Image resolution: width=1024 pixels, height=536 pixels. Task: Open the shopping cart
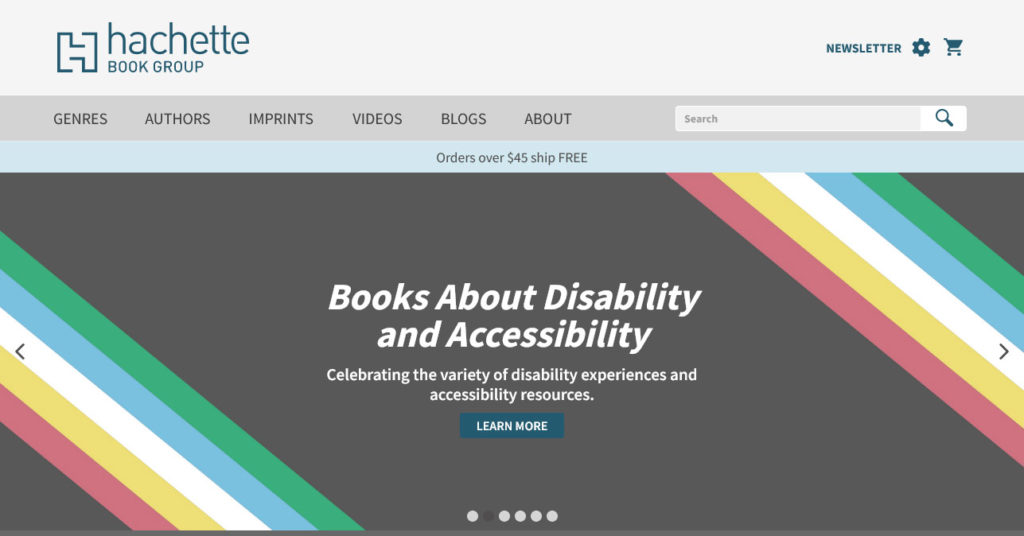(x=953, y=47)
